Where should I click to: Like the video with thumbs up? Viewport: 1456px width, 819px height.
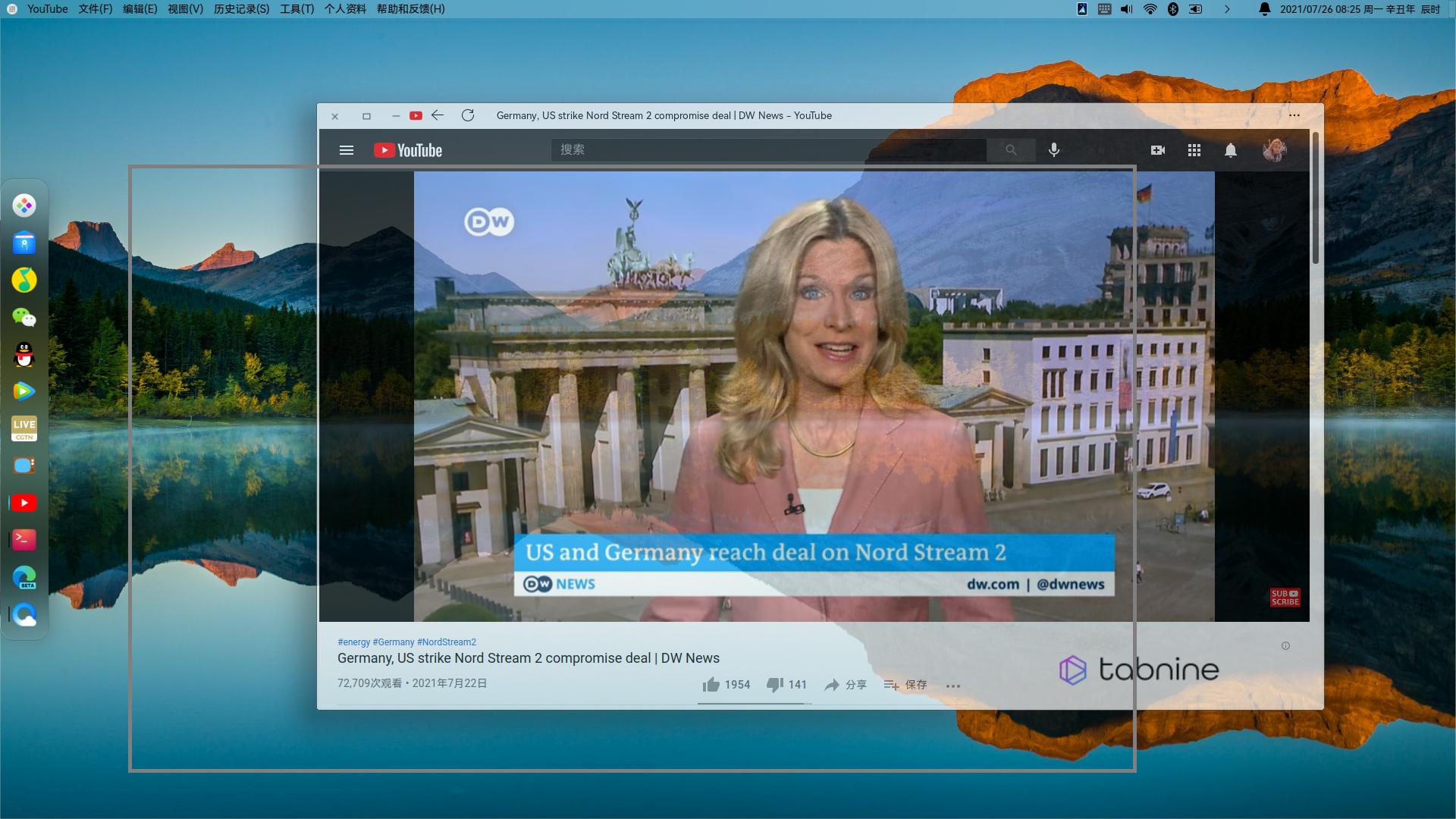711,685
